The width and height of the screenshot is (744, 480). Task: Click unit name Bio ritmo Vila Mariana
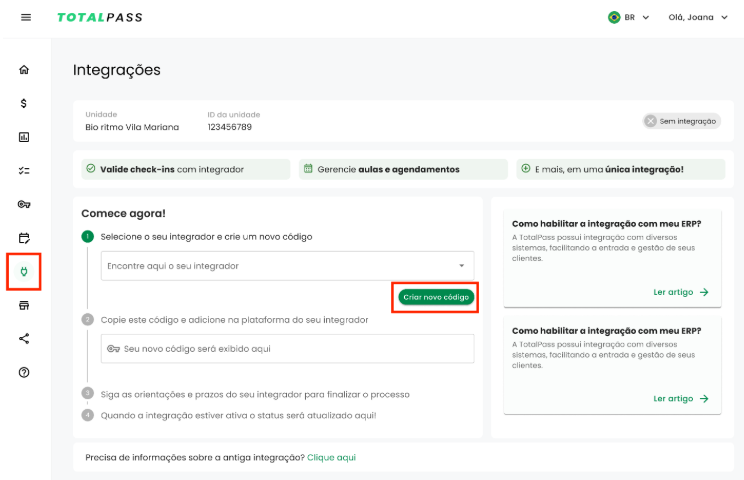coord(132,127)
